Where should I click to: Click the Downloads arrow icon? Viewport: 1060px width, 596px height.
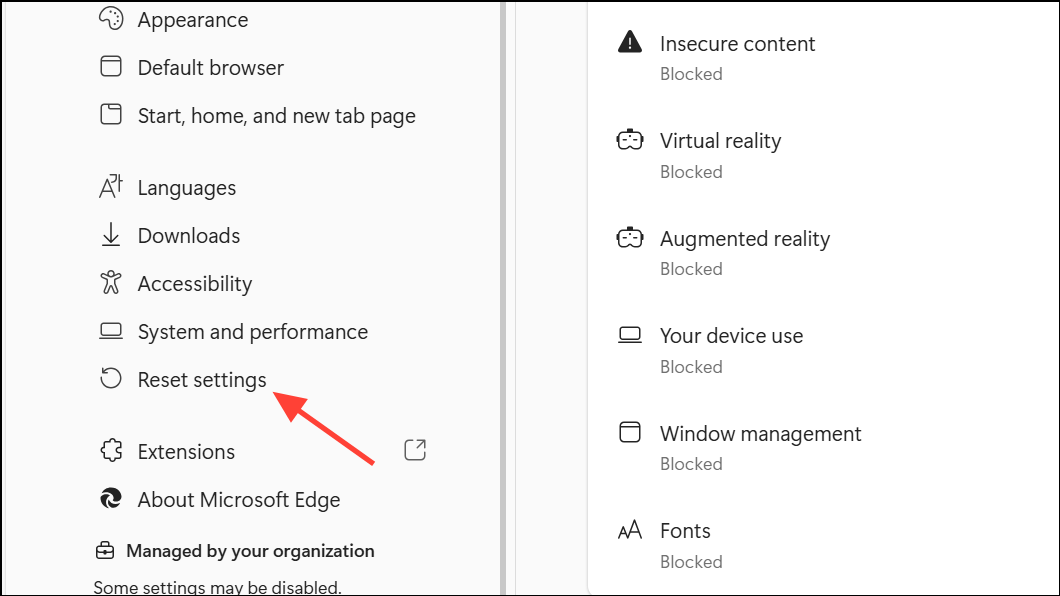coord(110,235)
